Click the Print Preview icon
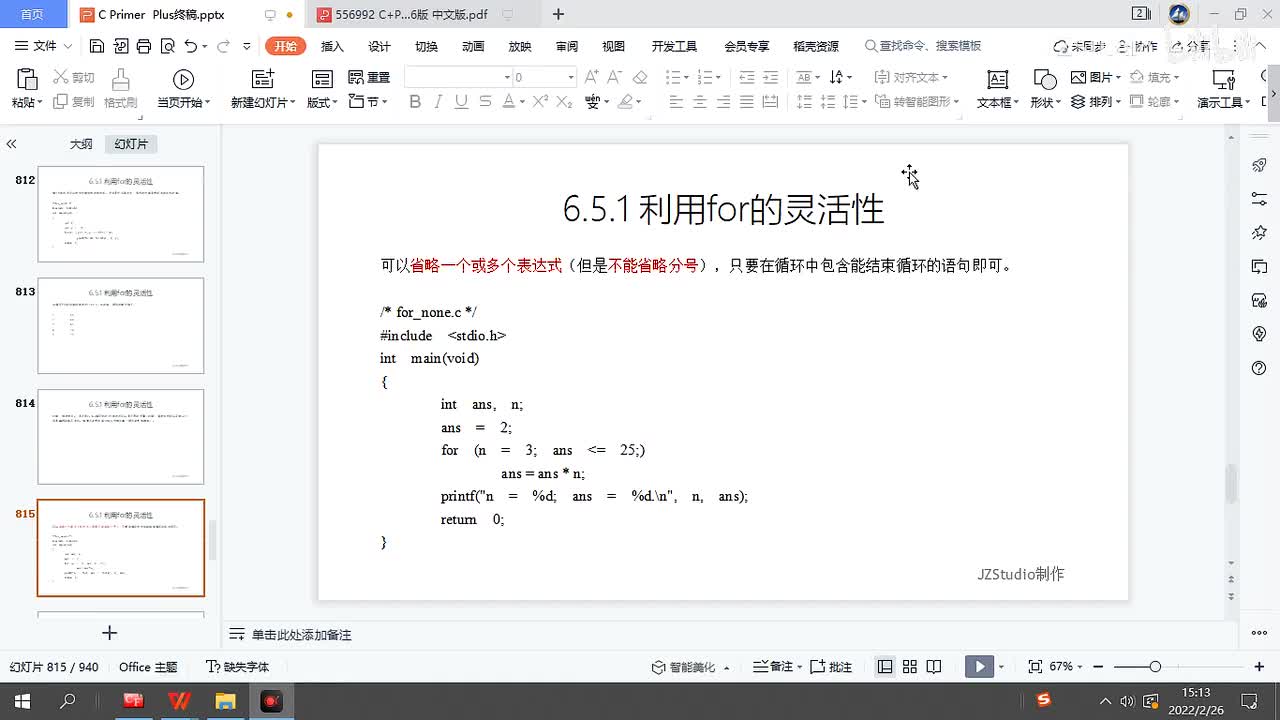The width and height of the screenshot is (1280, 720). [167, 46]
